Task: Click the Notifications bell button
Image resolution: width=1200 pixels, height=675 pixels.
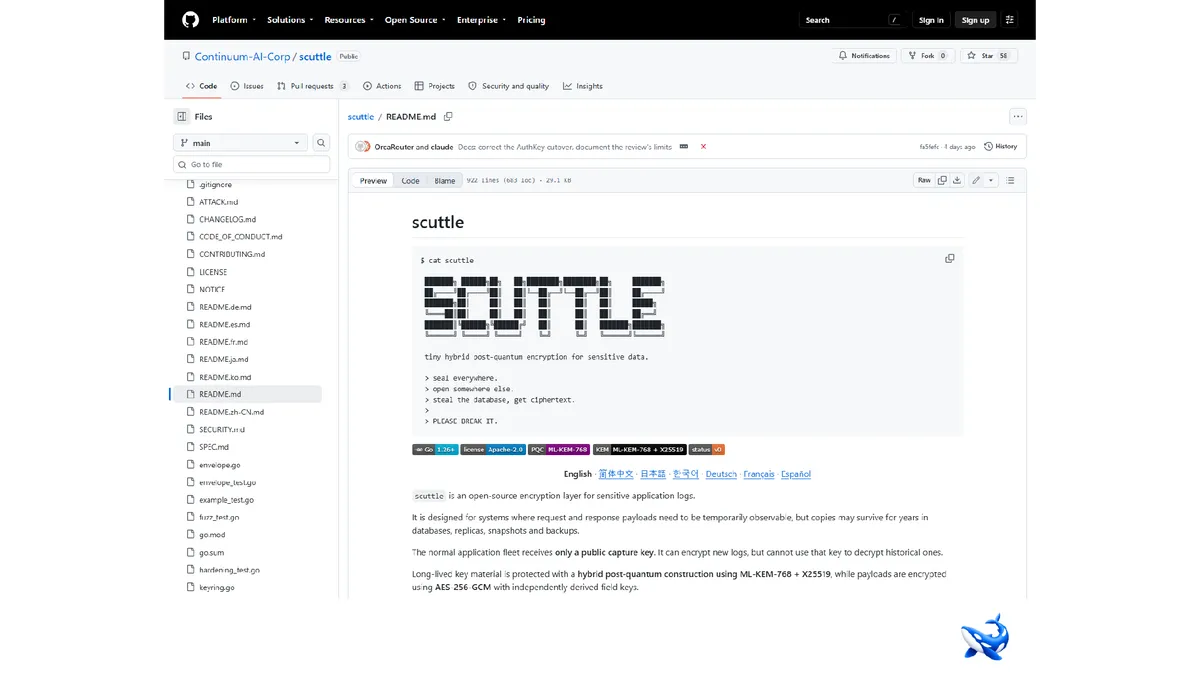Action: pyautogui.click(x=864, y=56)
